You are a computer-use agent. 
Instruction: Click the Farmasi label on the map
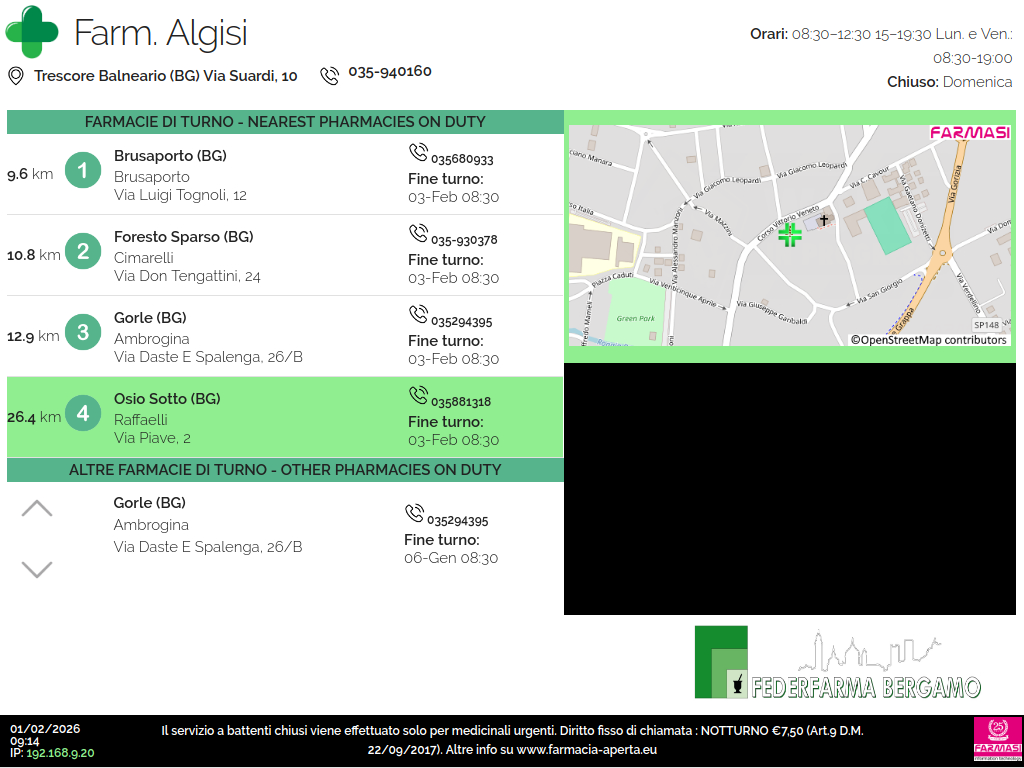969,133
